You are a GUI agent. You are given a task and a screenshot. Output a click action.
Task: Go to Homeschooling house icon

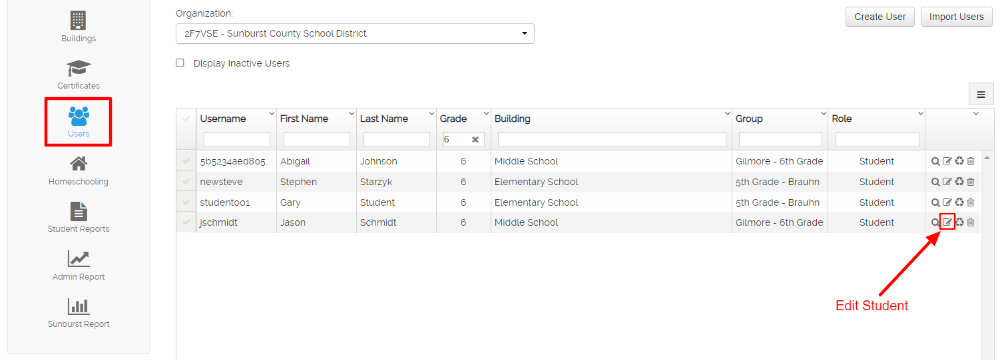coord(78,163)
